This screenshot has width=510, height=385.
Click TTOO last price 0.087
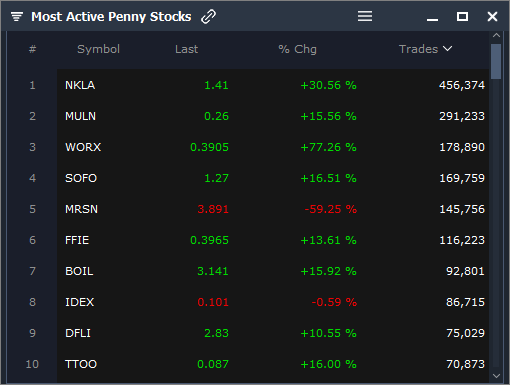tap(213, 364)
